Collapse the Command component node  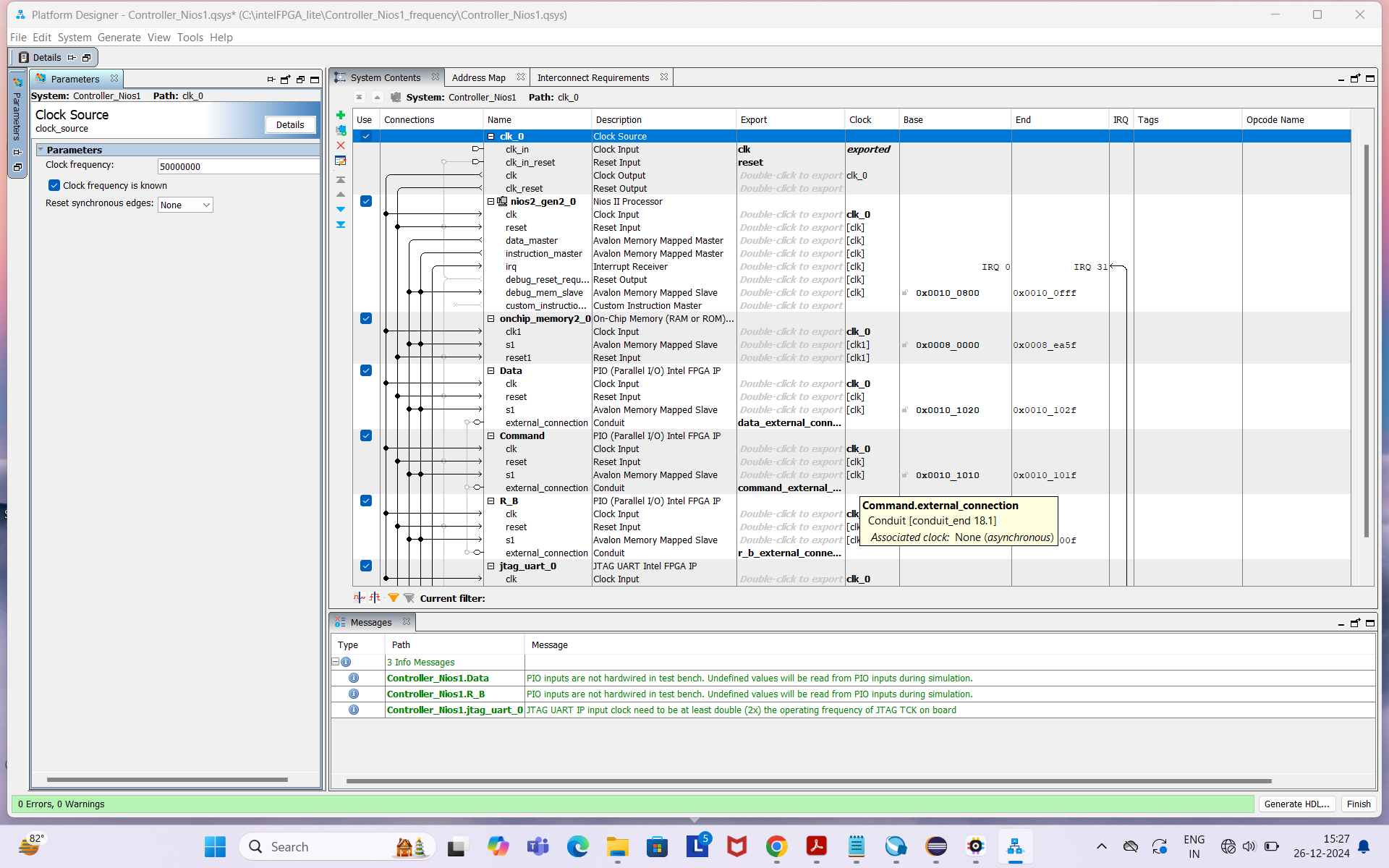pos(491,435)
